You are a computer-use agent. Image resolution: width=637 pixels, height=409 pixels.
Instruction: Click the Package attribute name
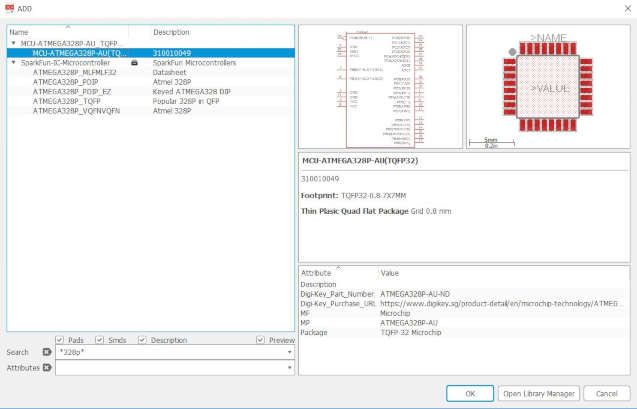[x=314, y=332]
